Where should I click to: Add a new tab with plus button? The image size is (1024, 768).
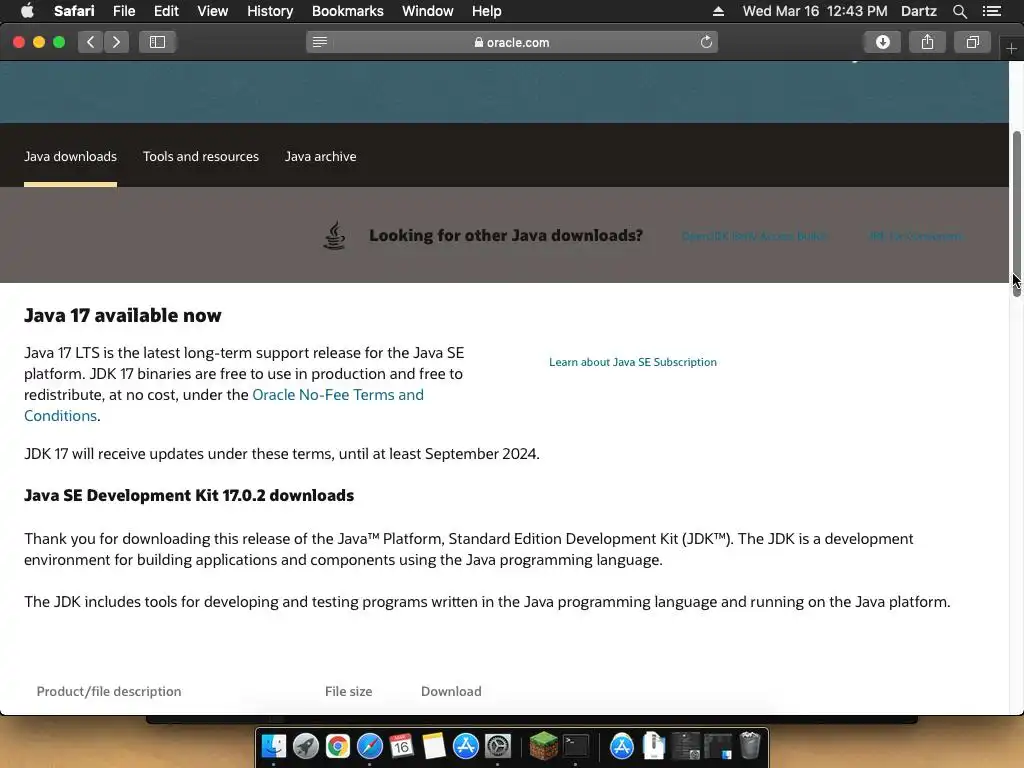point(1011,48)
